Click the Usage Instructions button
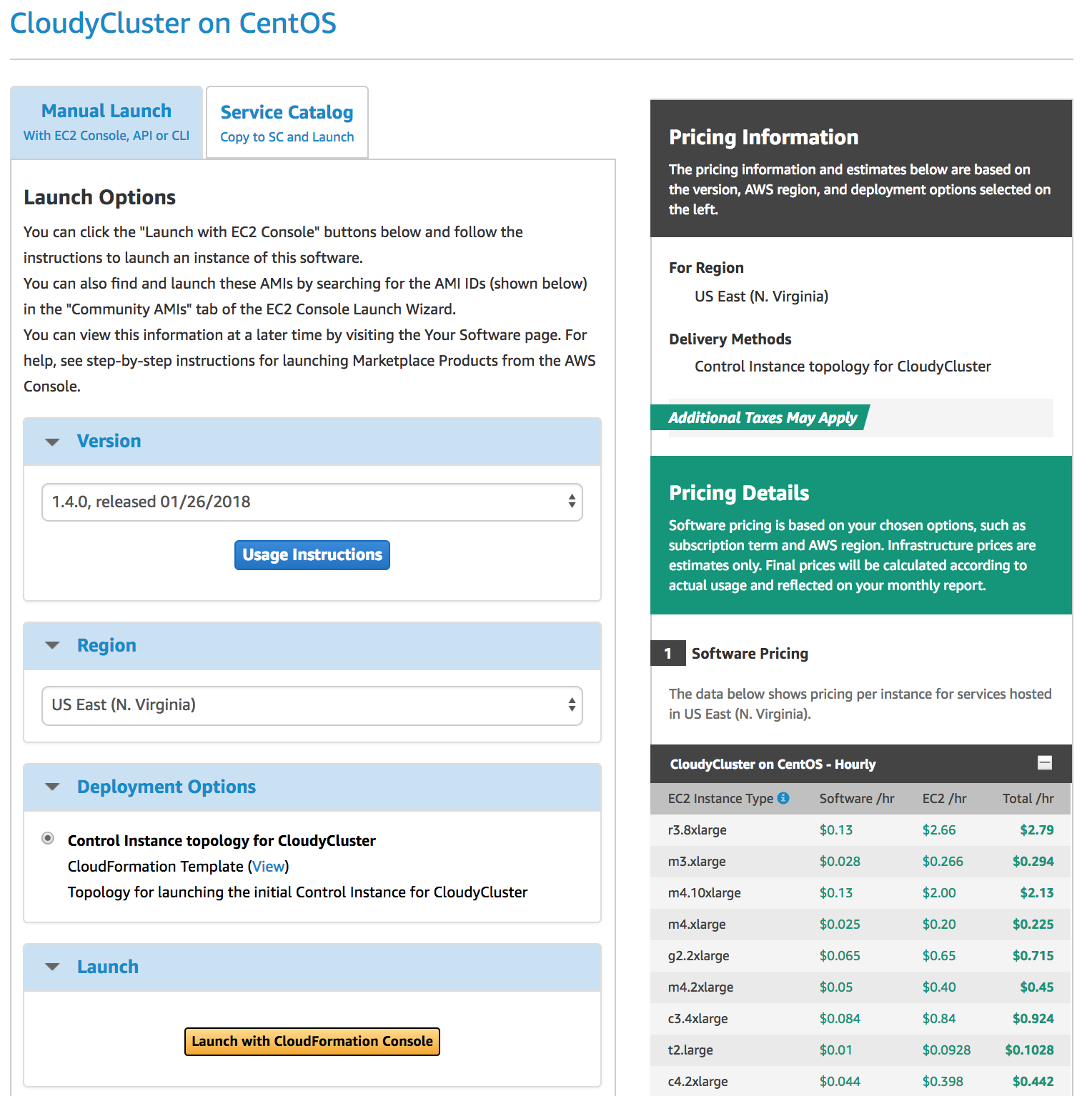 pos(312,555)
